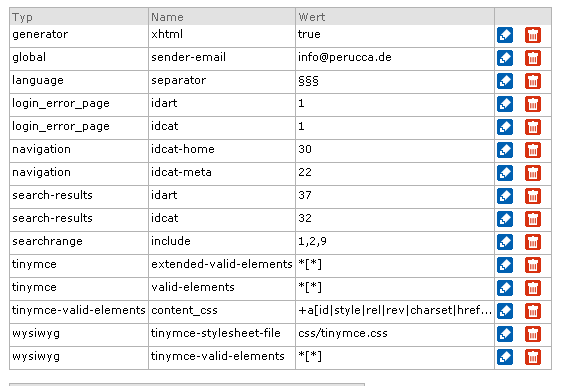The height and width of the screenshot is (386, 570).
Task: Edit the login_error_page idart row
Action: coord(505,104)
